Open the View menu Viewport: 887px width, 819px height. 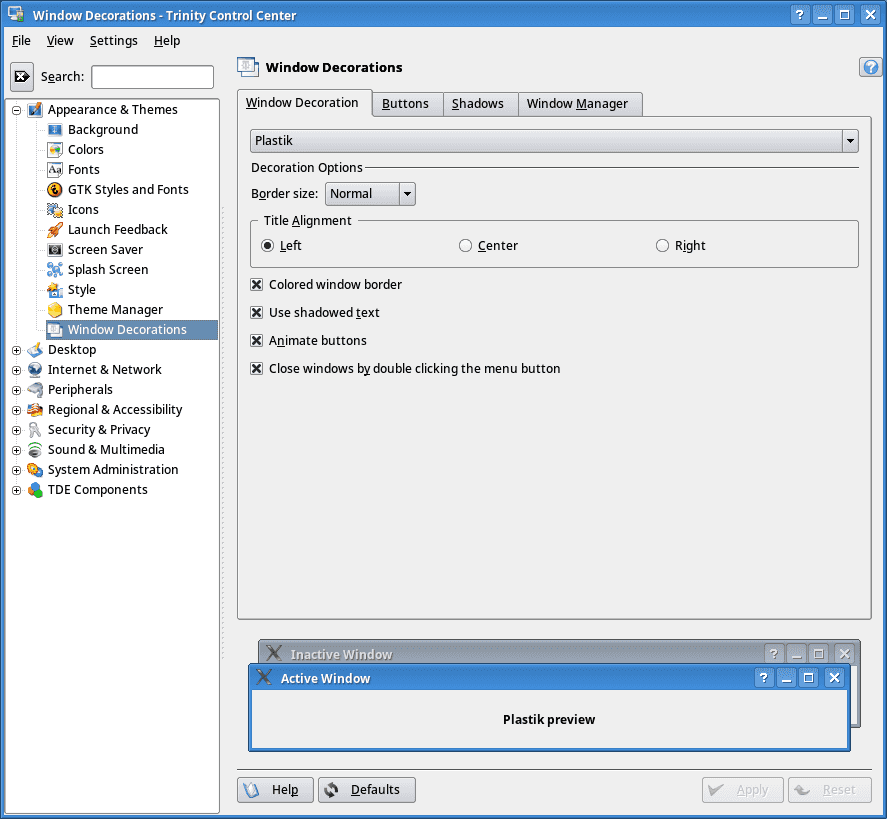(x=60, y=41)
